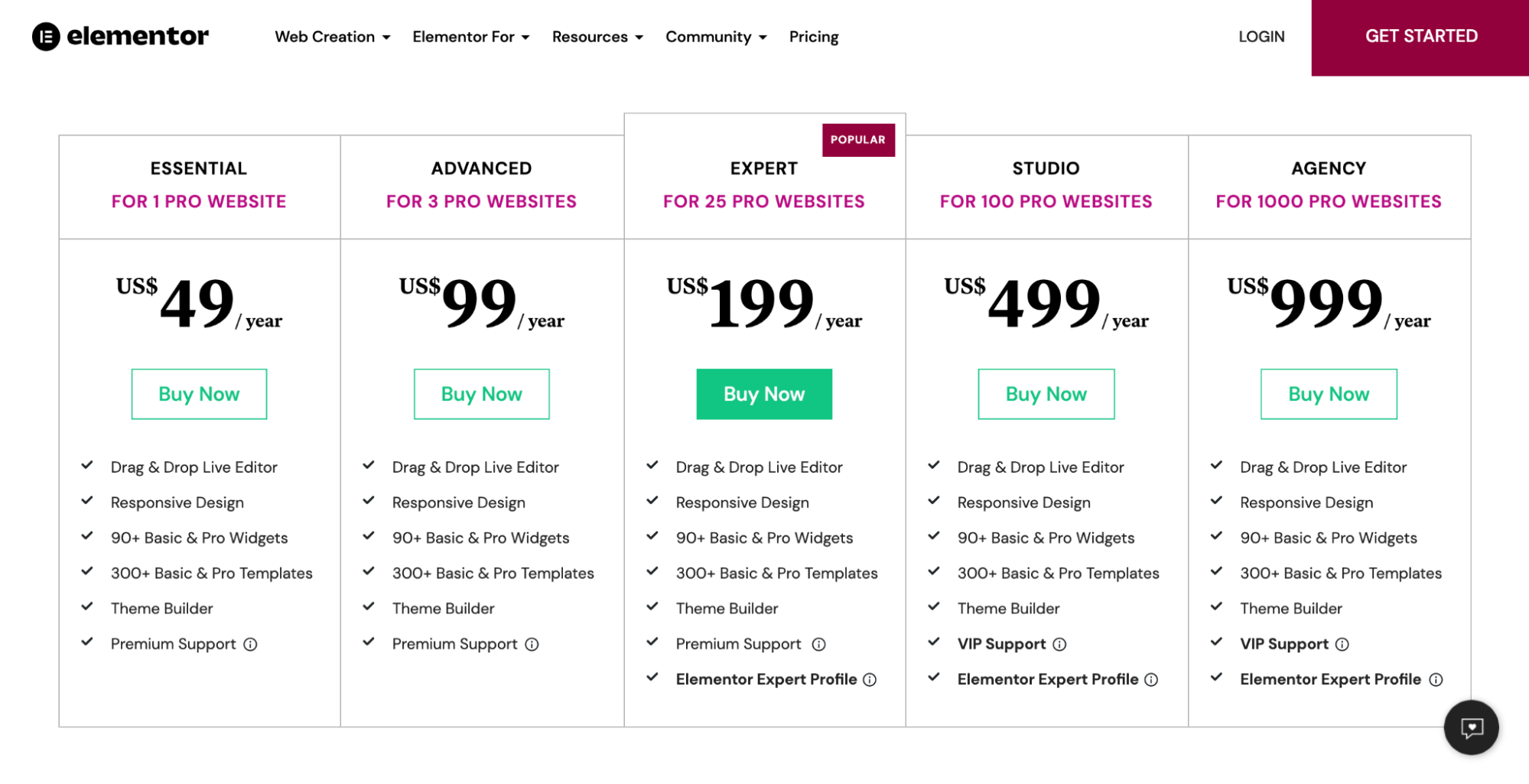Click the POPULAR badge on Expert plan
The height and width of the screenshot is (784, 1529).
click(857, 140)
